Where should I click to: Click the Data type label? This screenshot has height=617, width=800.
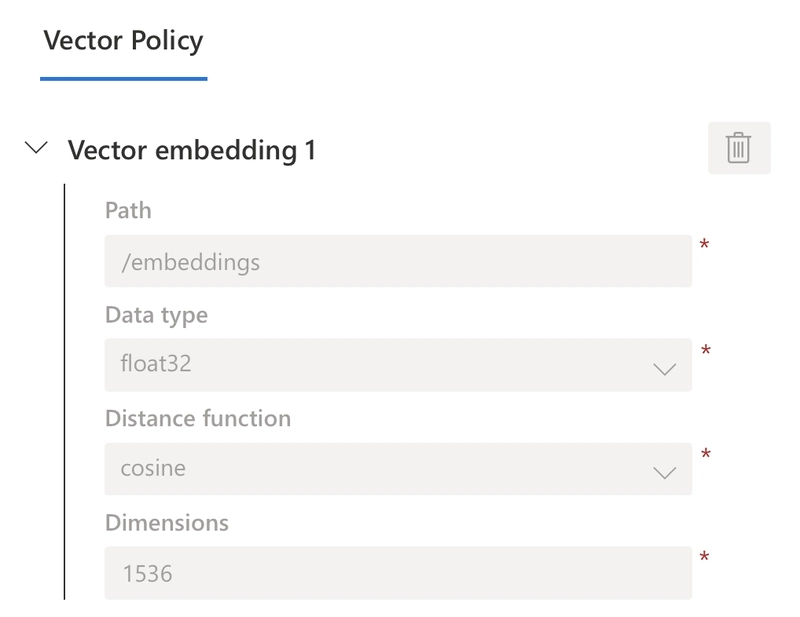(x=157, y=315)
